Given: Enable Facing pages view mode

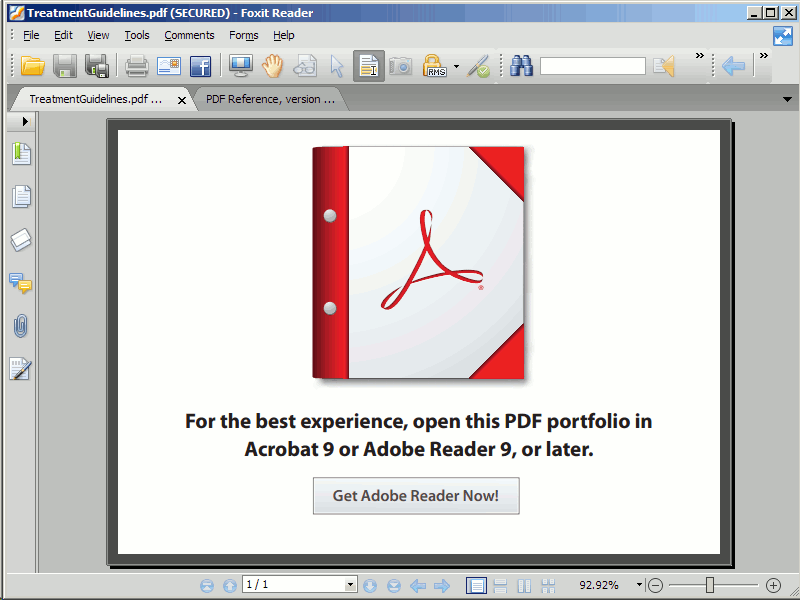Looking at the screenshot, I should pos(524,585).
